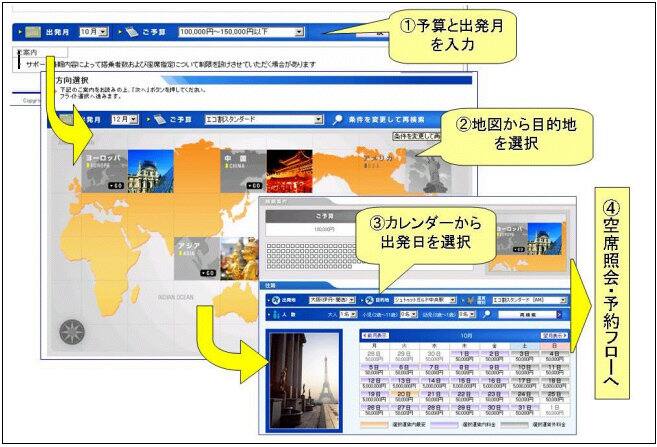Click the compass icon on the world map
The width and height of the screenshot is (657, 447).
point(73,330)
